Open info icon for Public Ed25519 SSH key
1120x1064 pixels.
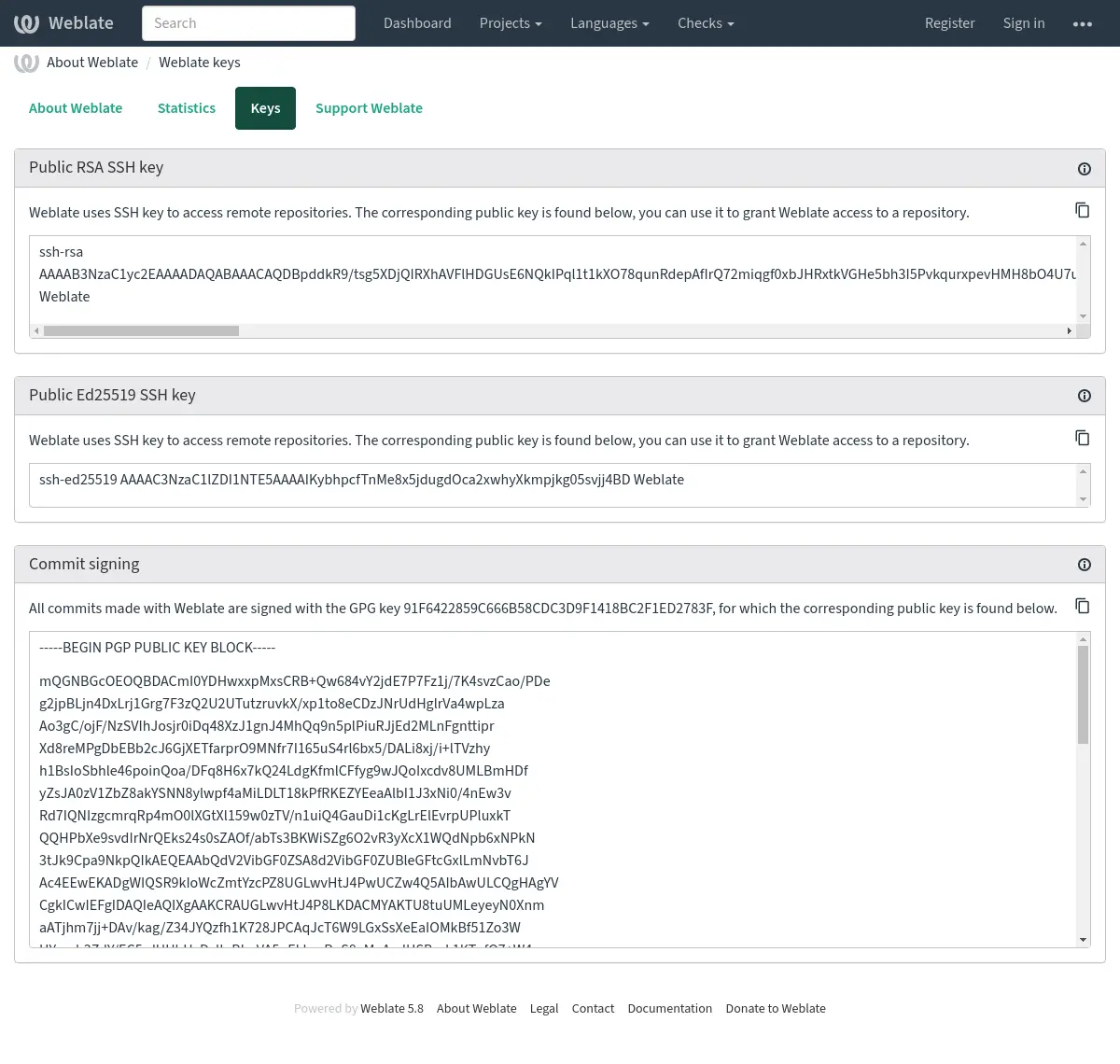1085,396
